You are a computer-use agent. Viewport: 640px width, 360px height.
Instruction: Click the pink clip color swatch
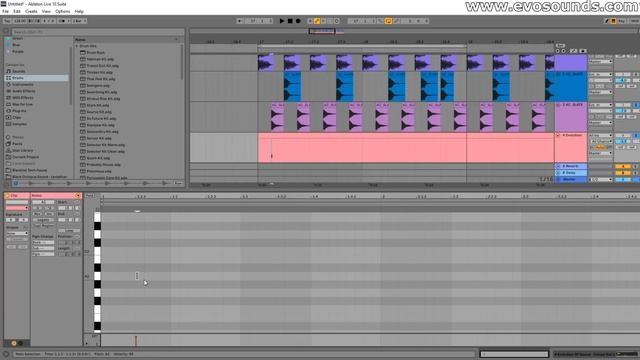[x=17, y=208]
